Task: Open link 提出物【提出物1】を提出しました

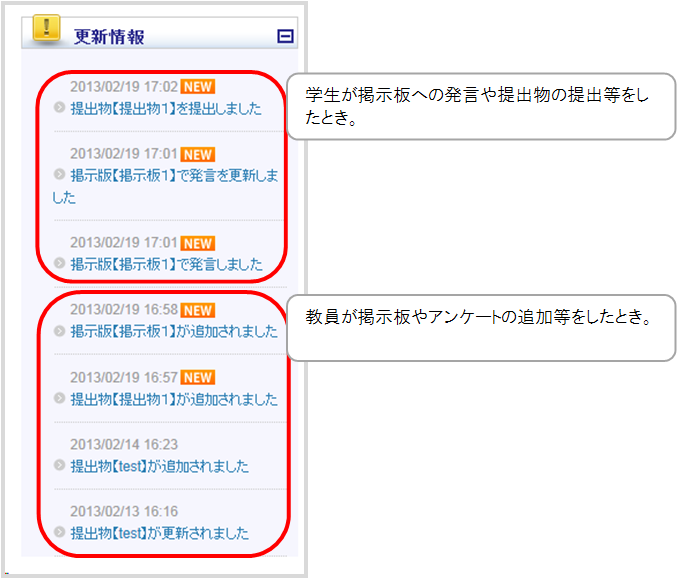Action: click(166, 108)
